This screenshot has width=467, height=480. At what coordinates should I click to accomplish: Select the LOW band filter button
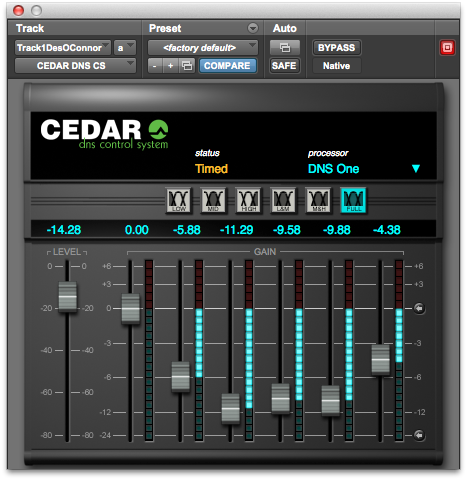point(179,200)
